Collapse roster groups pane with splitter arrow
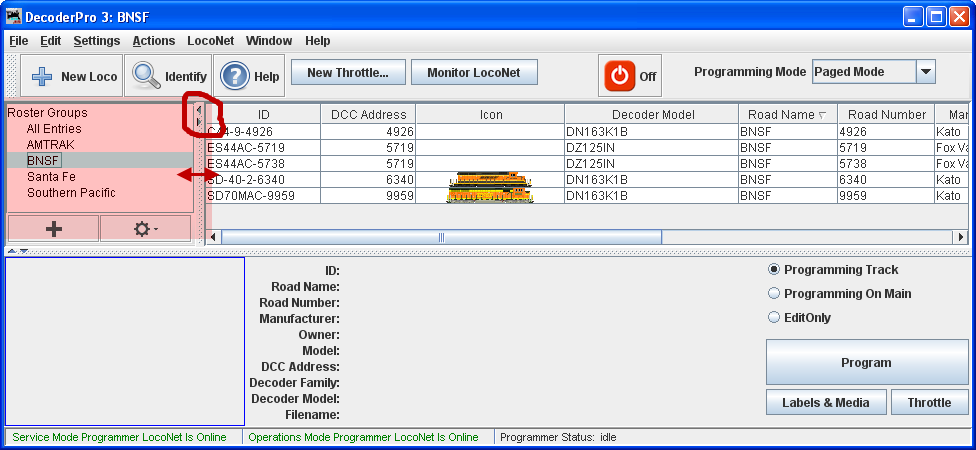The image size is (976, 450). point(198,109)
